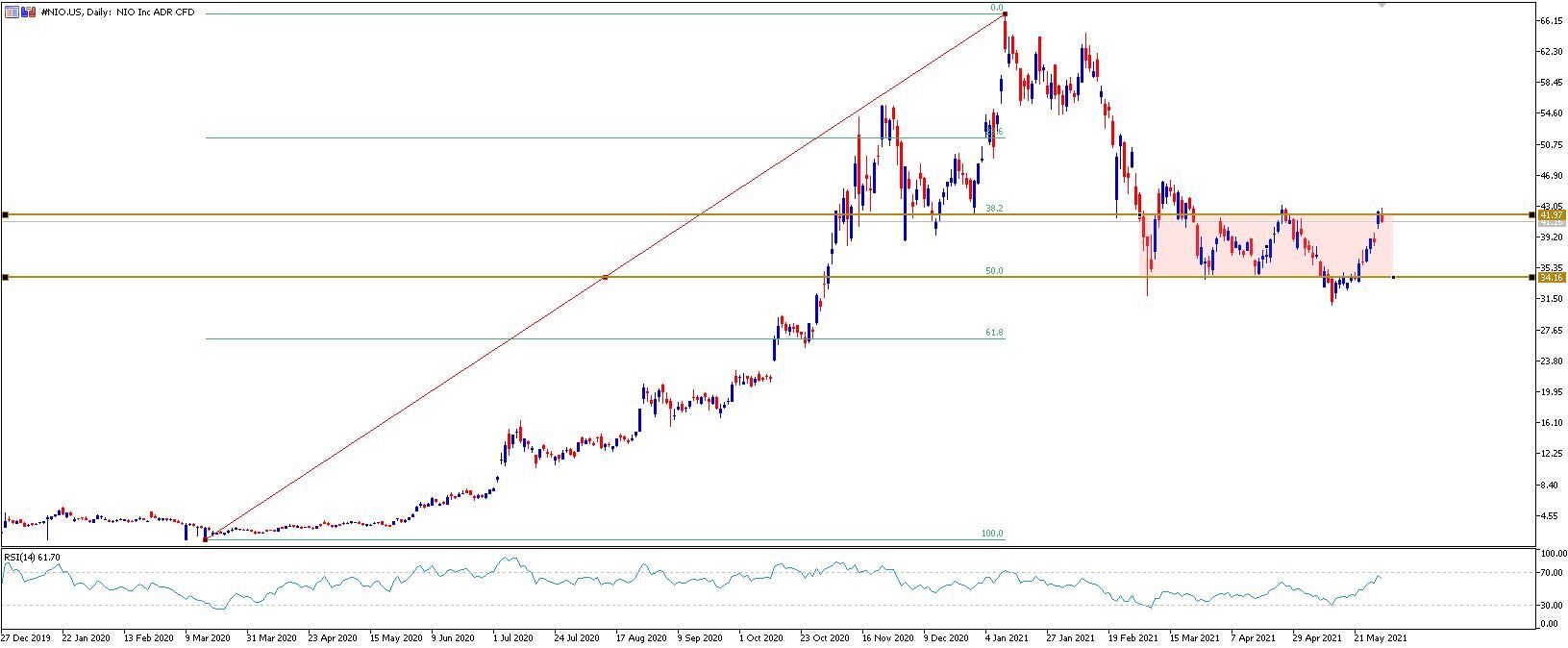Select the 50.0 Fibonacci level label
This screenshot has height=648, width=1568.
tap(995, 272)
